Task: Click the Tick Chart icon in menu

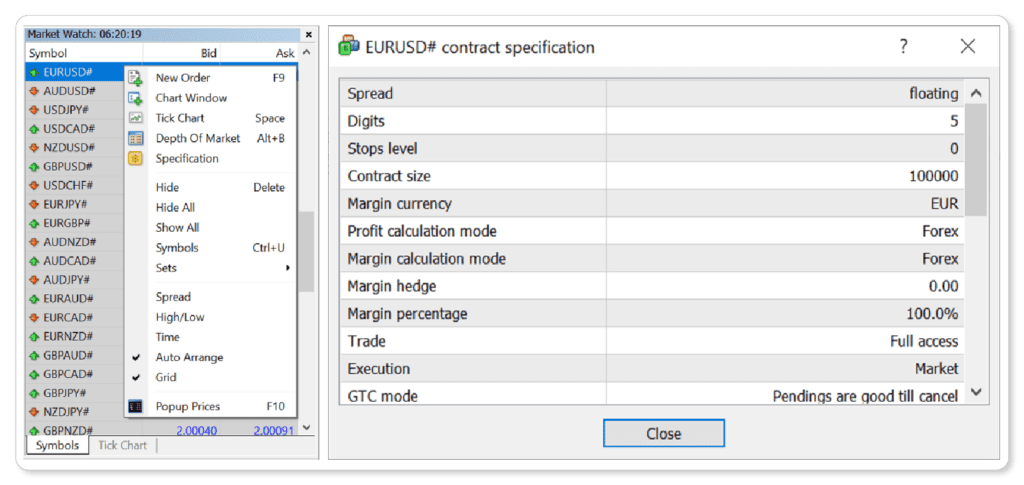Action: click(135, 118)
